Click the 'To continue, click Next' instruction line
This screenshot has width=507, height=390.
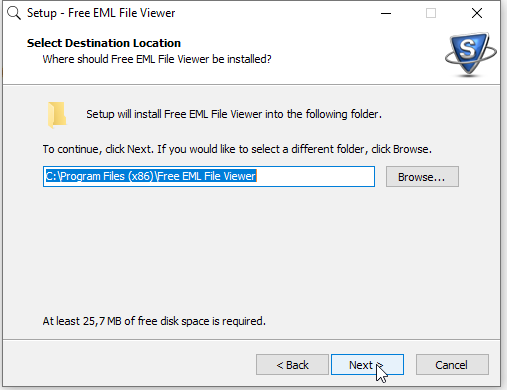237,149
